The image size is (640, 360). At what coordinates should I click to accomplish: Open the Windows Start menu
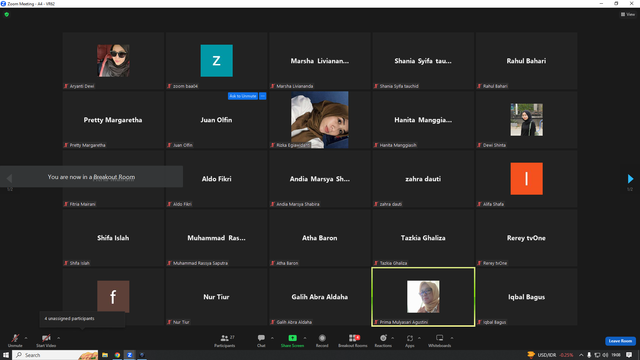6,355
